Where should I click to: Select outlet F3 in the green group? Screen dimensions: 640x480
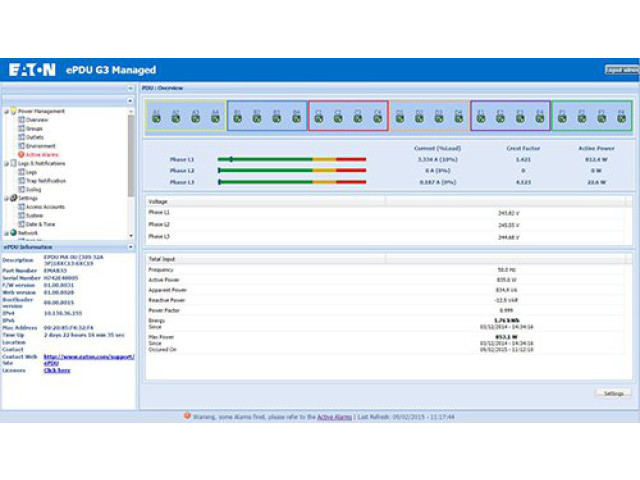tap(602, 118)
